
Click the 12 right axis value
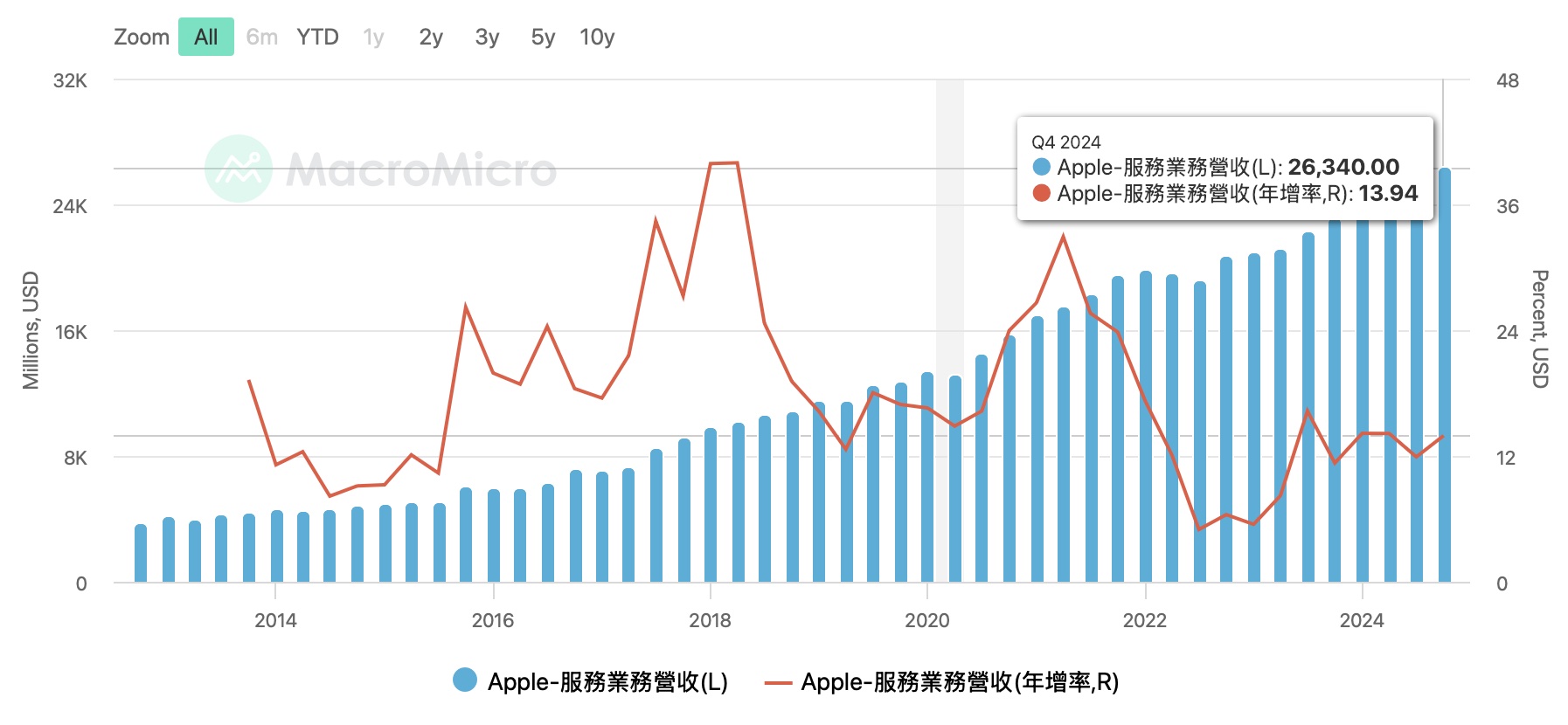pos(1506,458)
